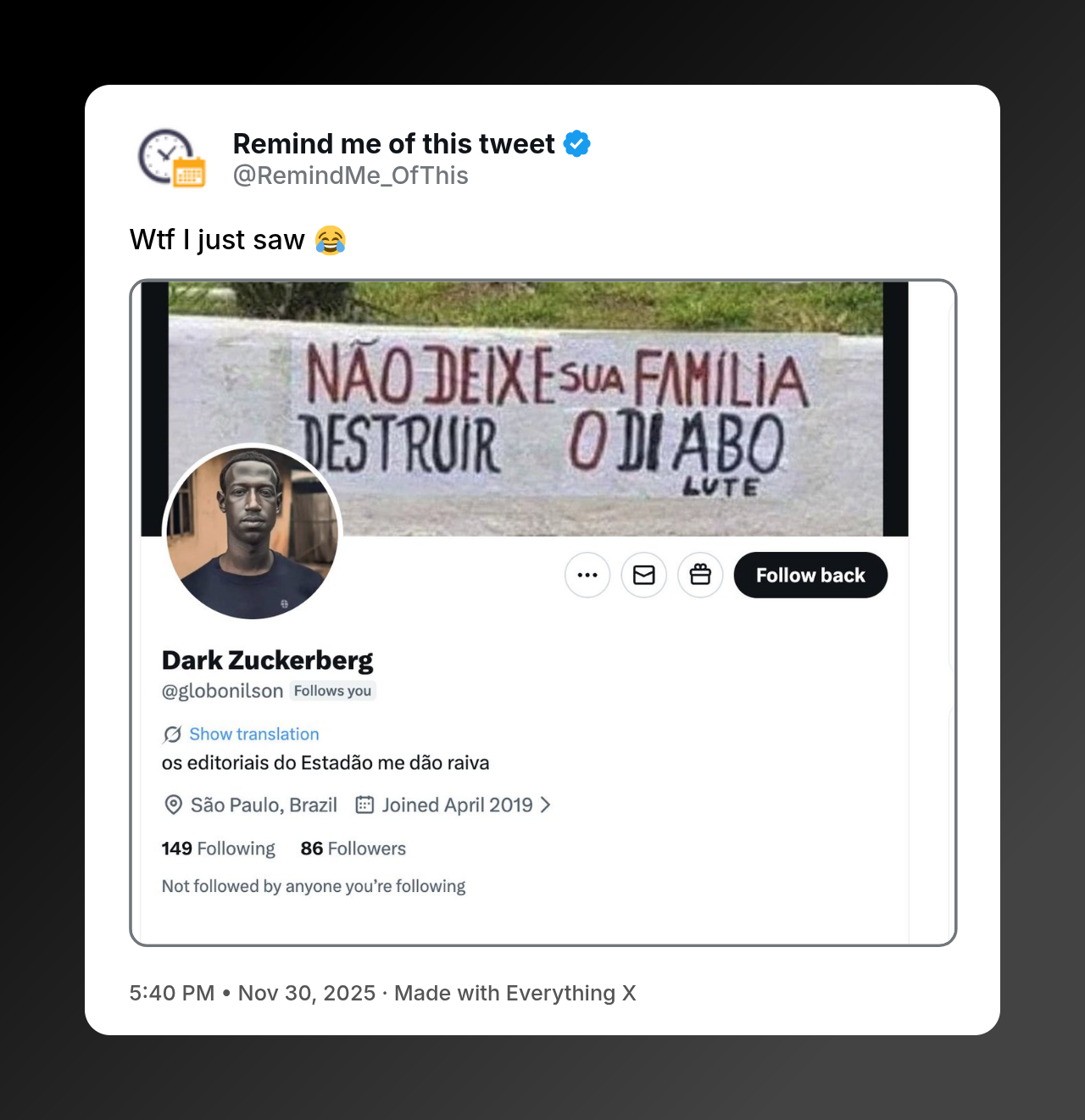Click the translation globe icon

tap(171, 734)
